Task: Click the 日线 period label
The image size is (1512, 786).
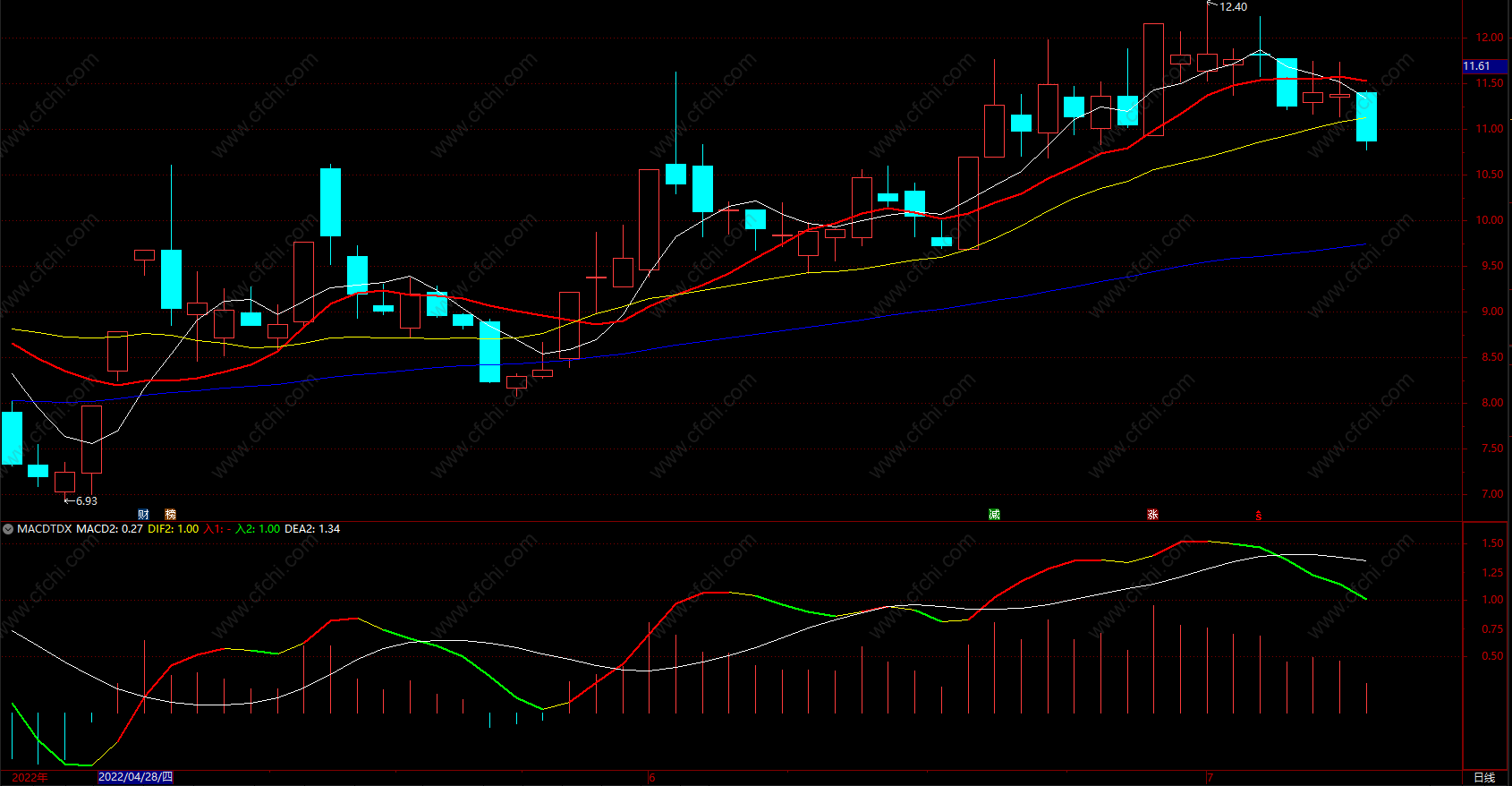Action: click(x=1484, y=777)
